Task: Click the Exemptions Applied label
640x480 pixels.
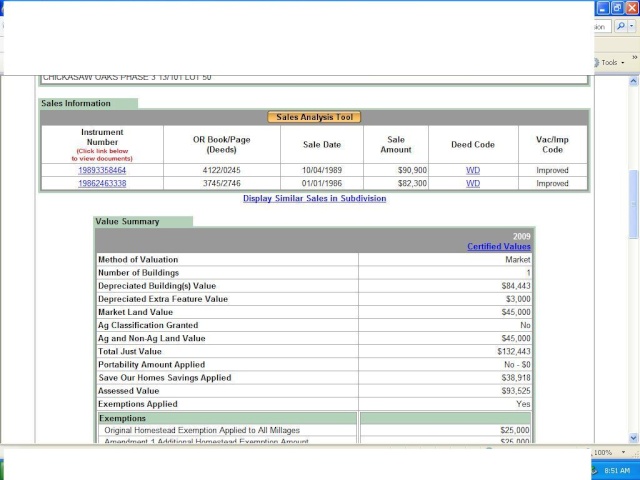Action: (x=138, y=404)
